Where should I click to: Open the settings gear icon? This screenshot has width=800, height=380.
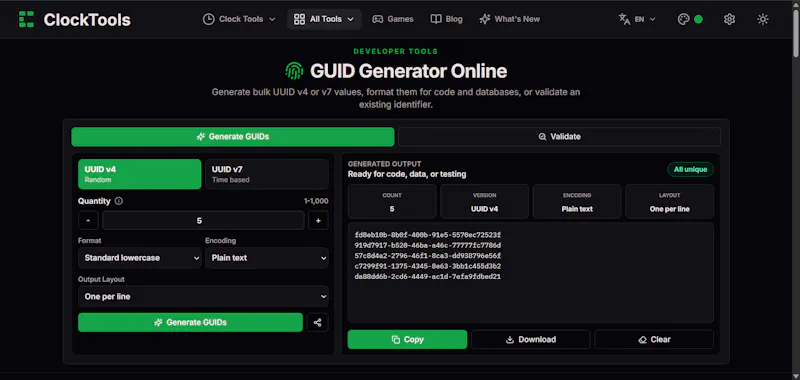point(730,19)
